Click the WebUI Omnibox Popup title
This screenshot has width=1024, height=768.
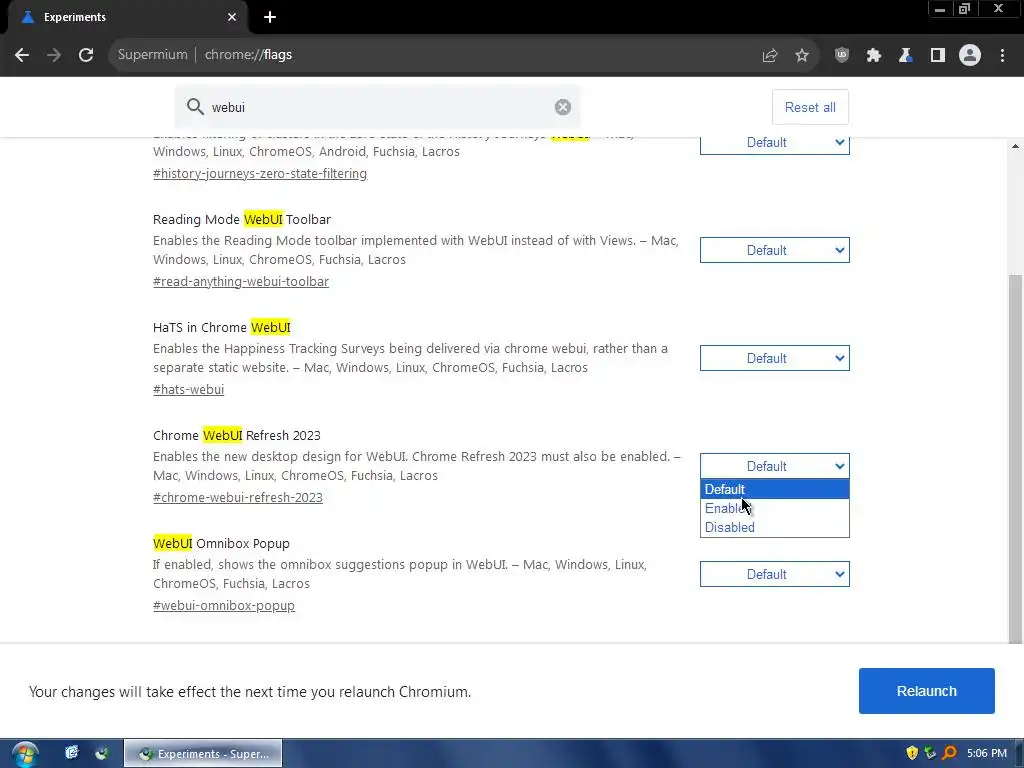221,543
